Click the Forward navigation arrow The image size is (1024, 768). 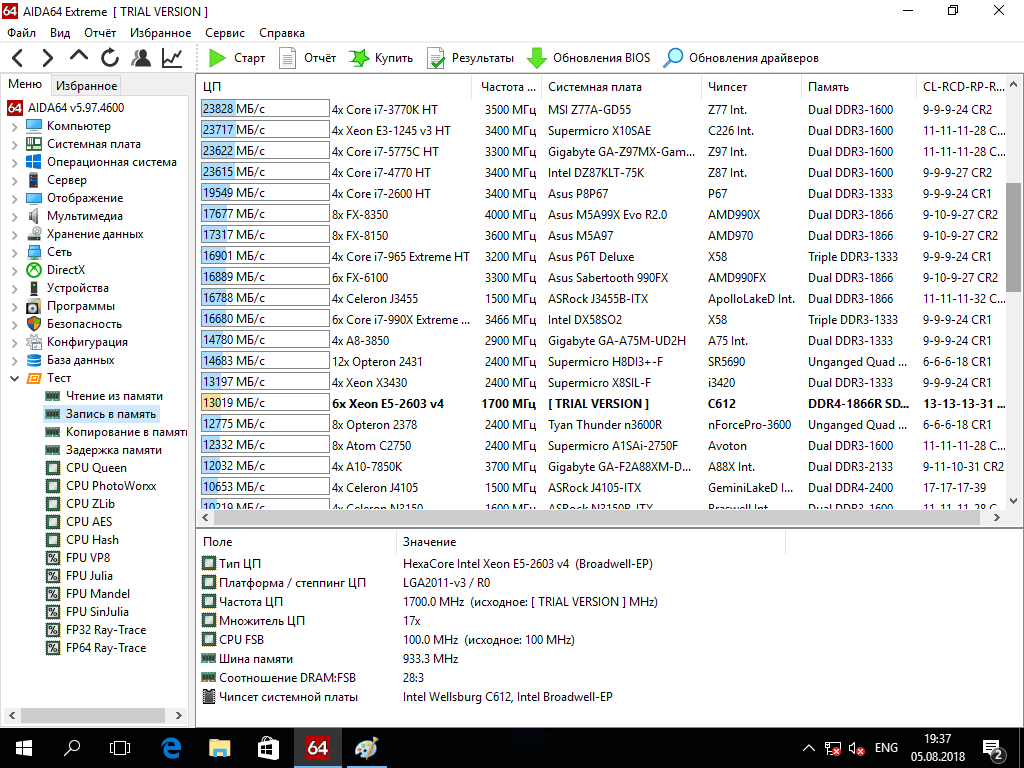coord(48,58)
